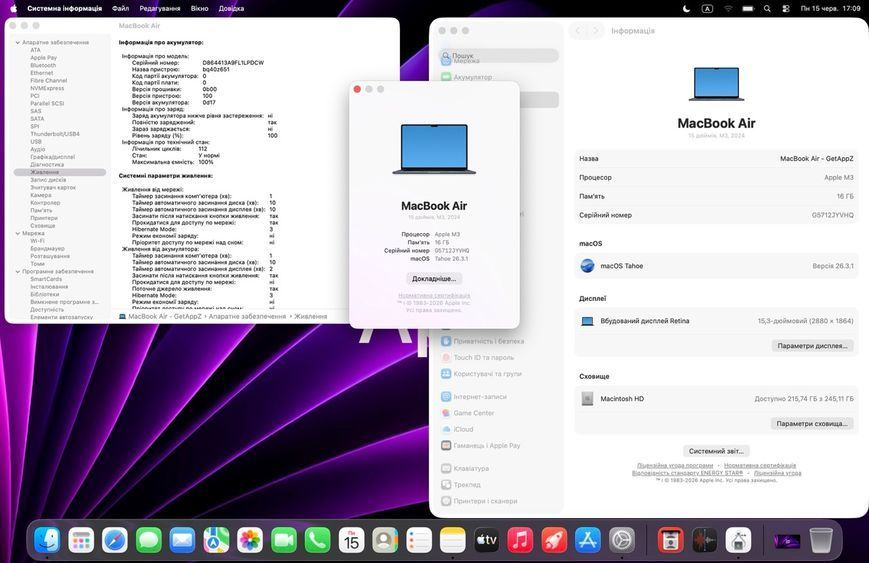
Task: Open Music app in the Dock
Action: click(520, 540)
